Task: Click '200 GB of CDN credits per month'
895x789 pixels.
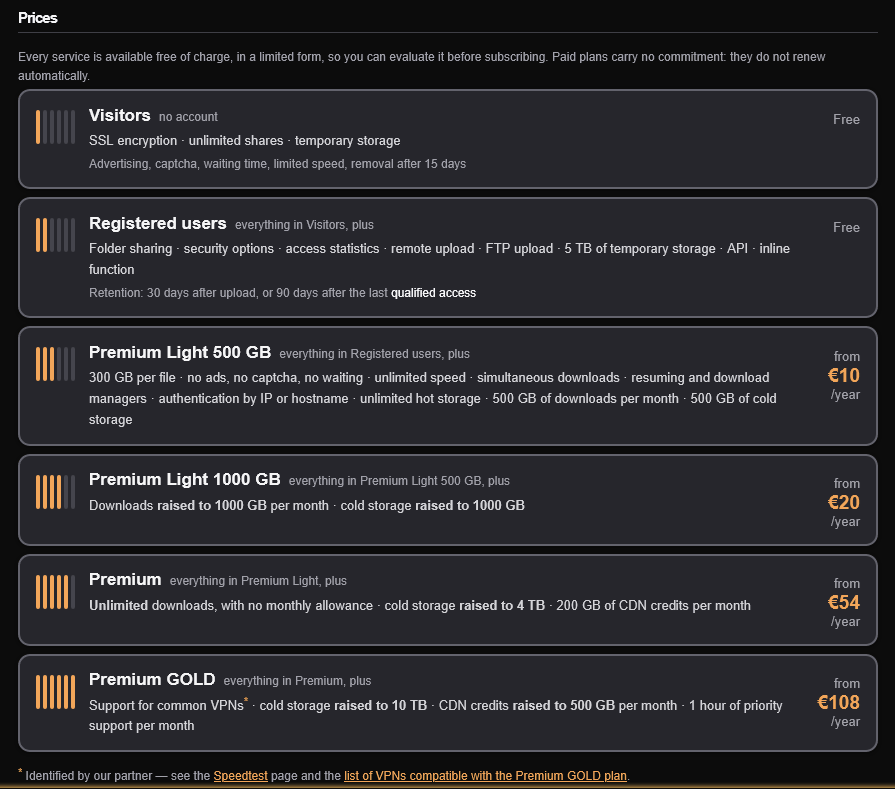Action: (654, 605)
